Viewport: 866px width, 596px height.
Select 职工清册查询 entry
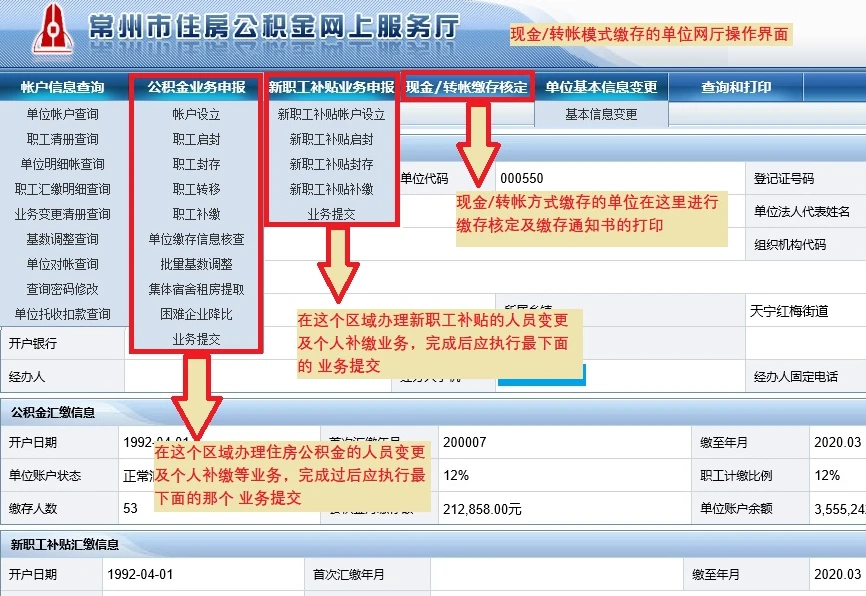[x=62, y=139]
